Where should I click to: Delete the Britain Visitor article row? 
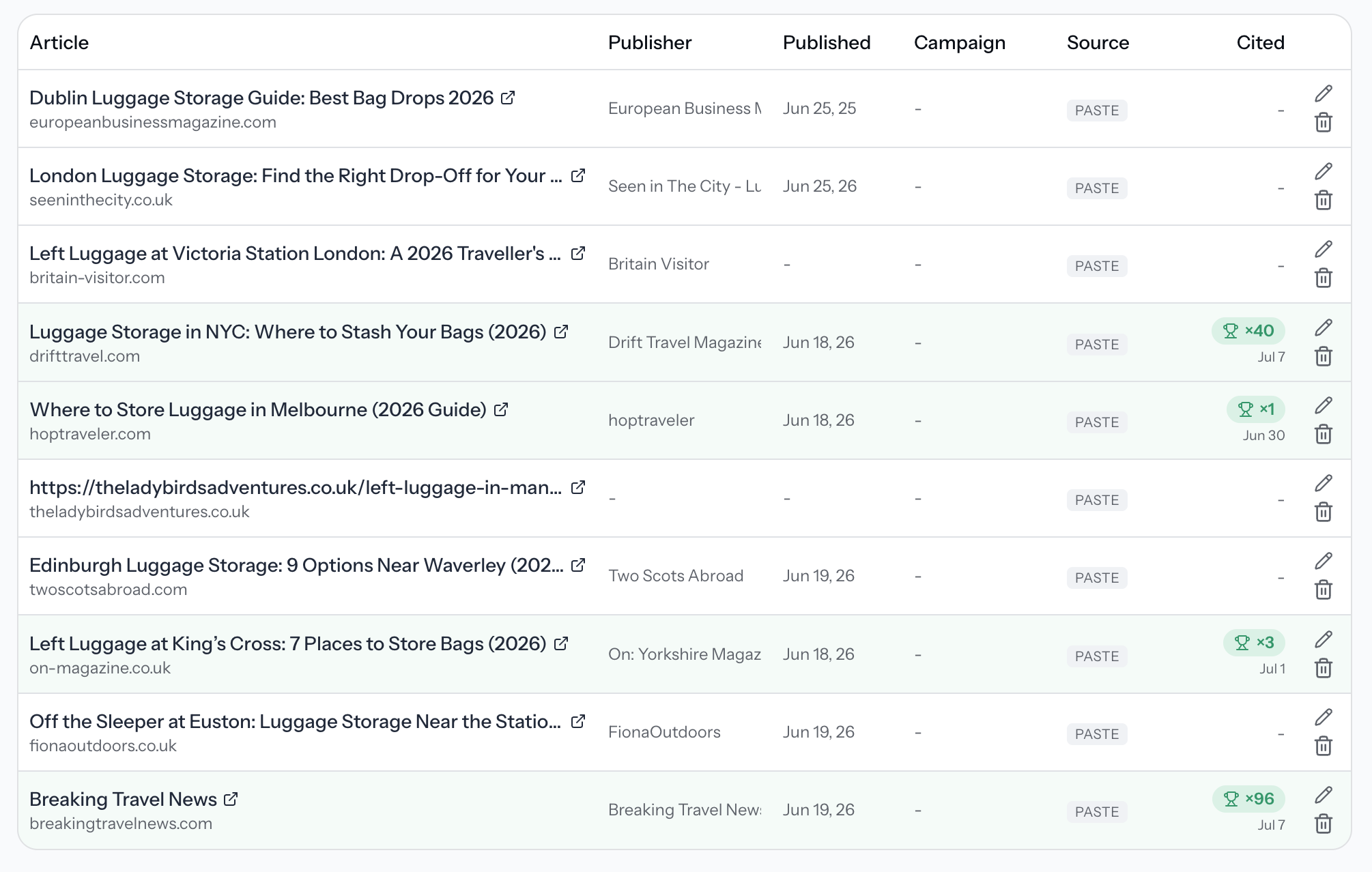(1324, 278)
